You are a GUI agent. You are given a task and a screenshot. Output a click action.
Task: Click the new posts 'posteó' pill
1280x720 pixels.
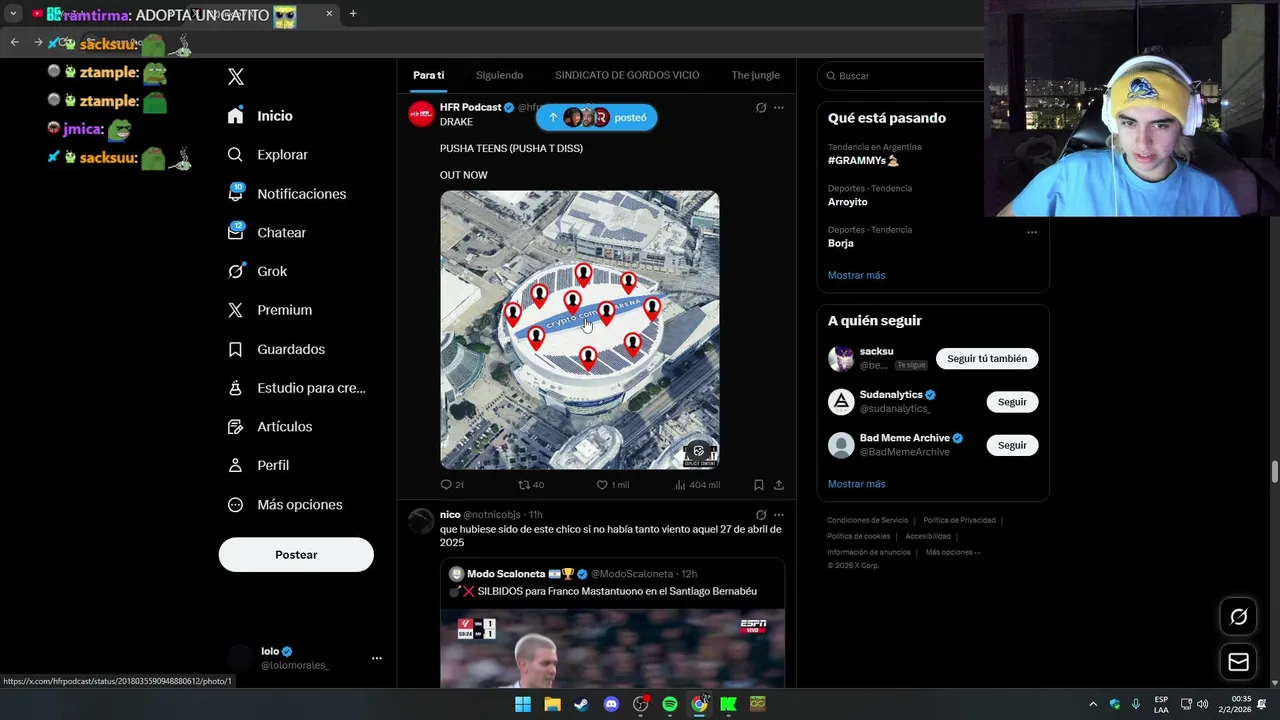(x=596, y=117)
